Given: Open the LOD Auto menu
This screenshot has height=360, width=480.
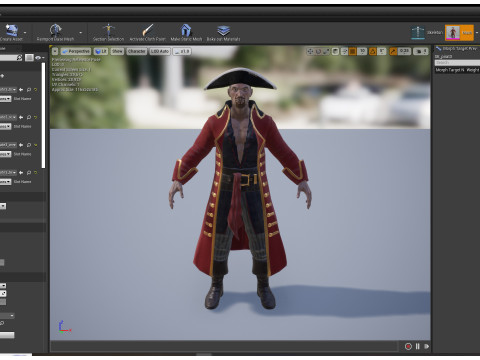Looking at the screenshot, I should pos(160,51).
